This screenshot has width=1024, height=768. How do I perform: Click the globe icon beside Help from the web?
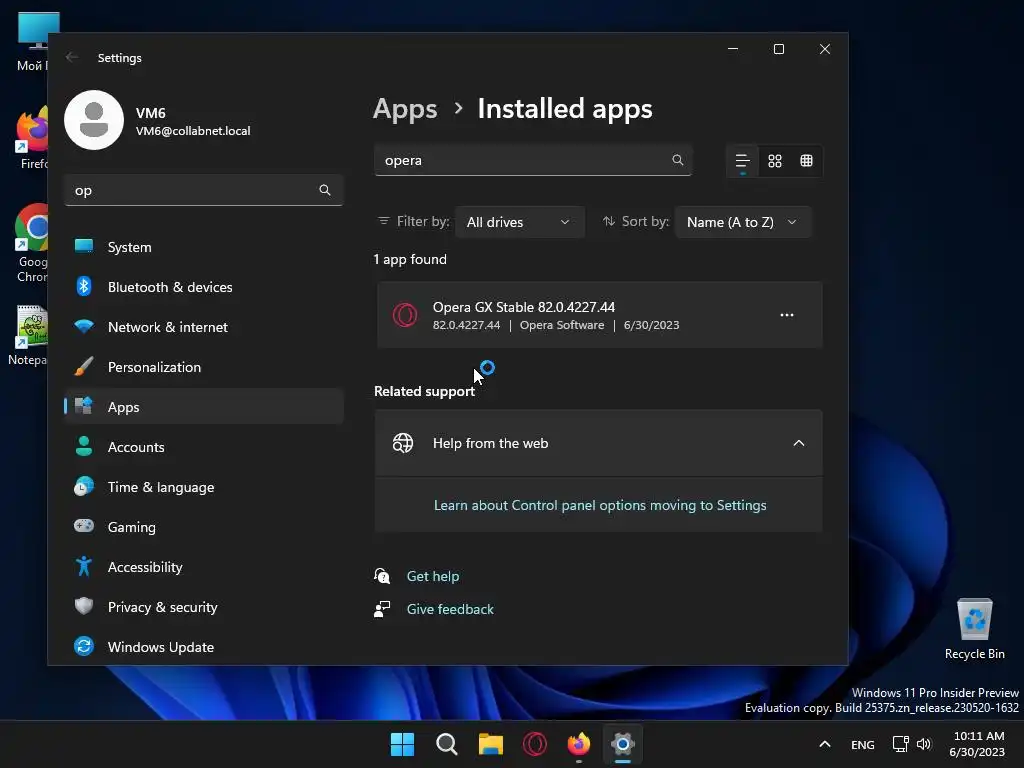(x=402, y=443)
